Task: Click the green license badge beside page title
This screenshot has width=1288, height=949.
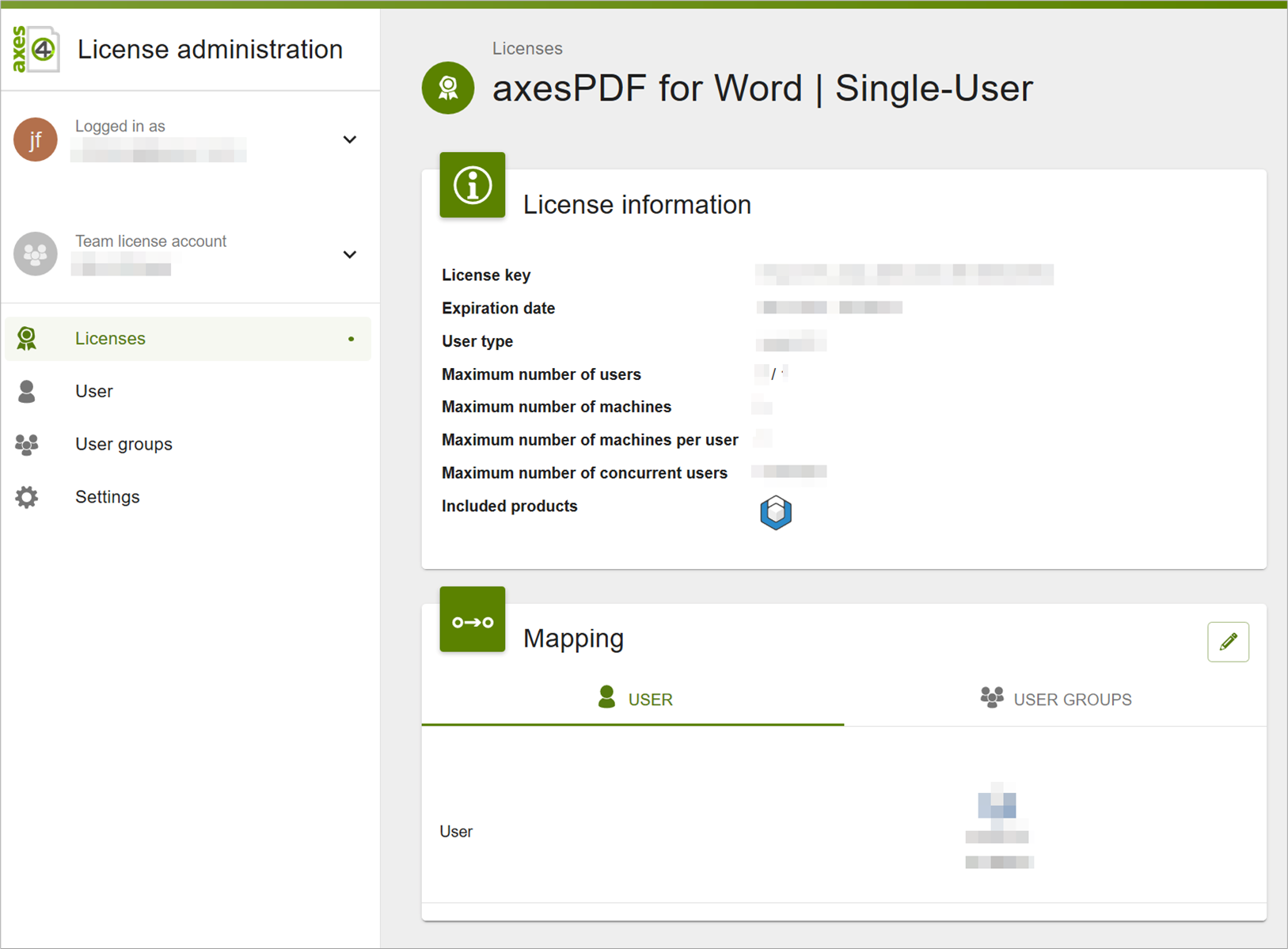Action: (448, 88)
